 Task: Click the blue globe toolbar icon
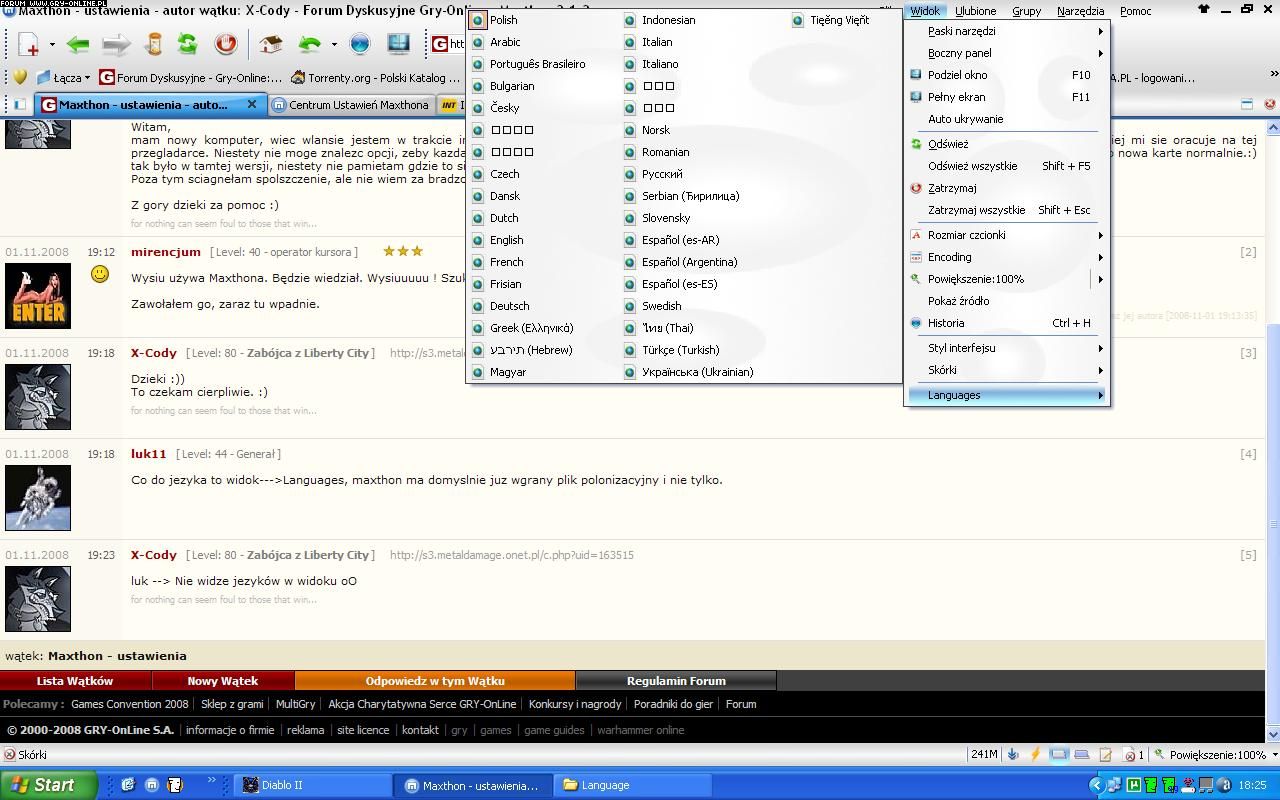360,44
